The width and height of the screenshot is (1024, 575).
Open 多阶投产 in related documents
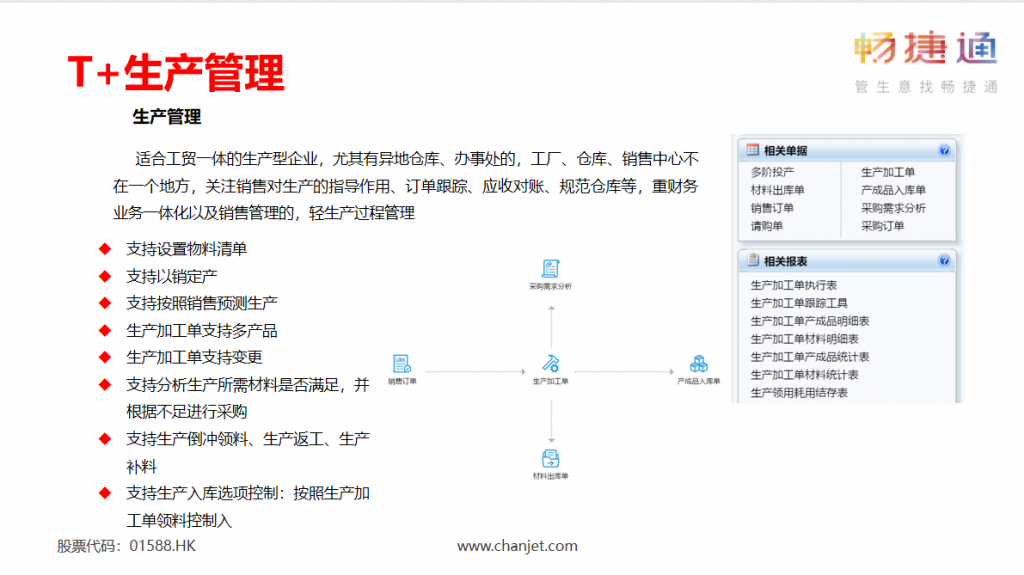tap(772, 172)
